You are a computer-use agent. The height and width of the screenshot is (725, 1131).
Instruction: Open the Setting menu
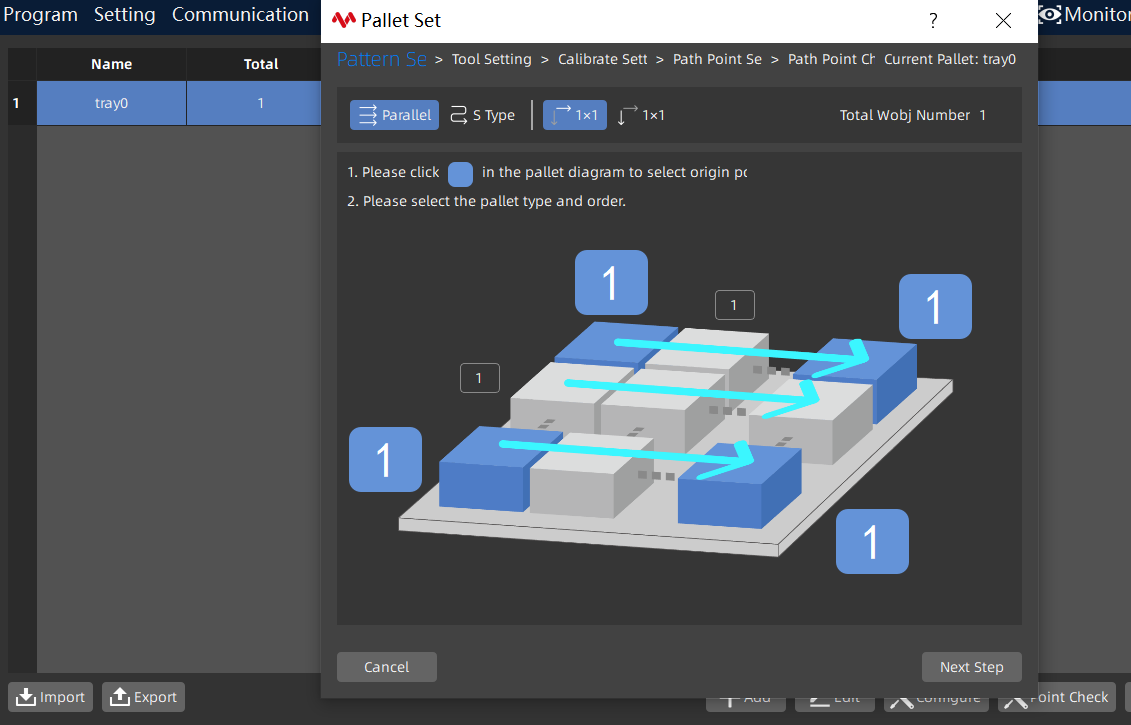pos(125,14)
